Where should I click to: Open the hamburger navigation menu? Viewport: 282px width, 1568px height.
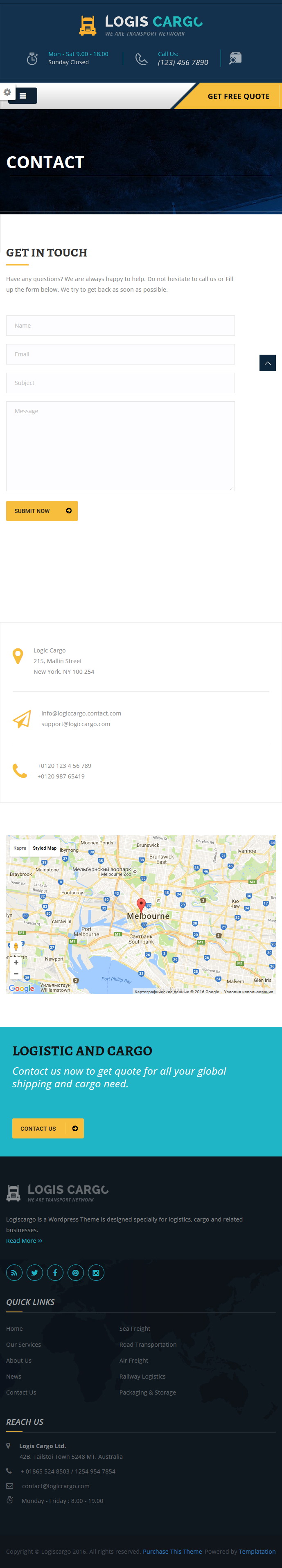pos(23,96)
